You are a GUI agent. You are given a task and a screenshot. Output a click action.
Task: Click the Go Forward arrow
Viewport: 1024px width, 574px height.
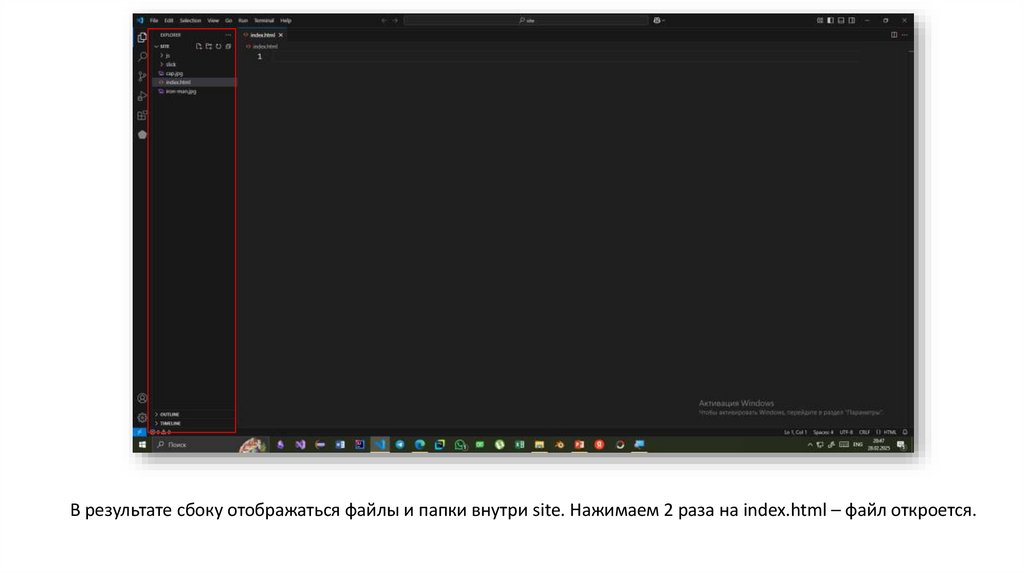click(x=395, y=20)
